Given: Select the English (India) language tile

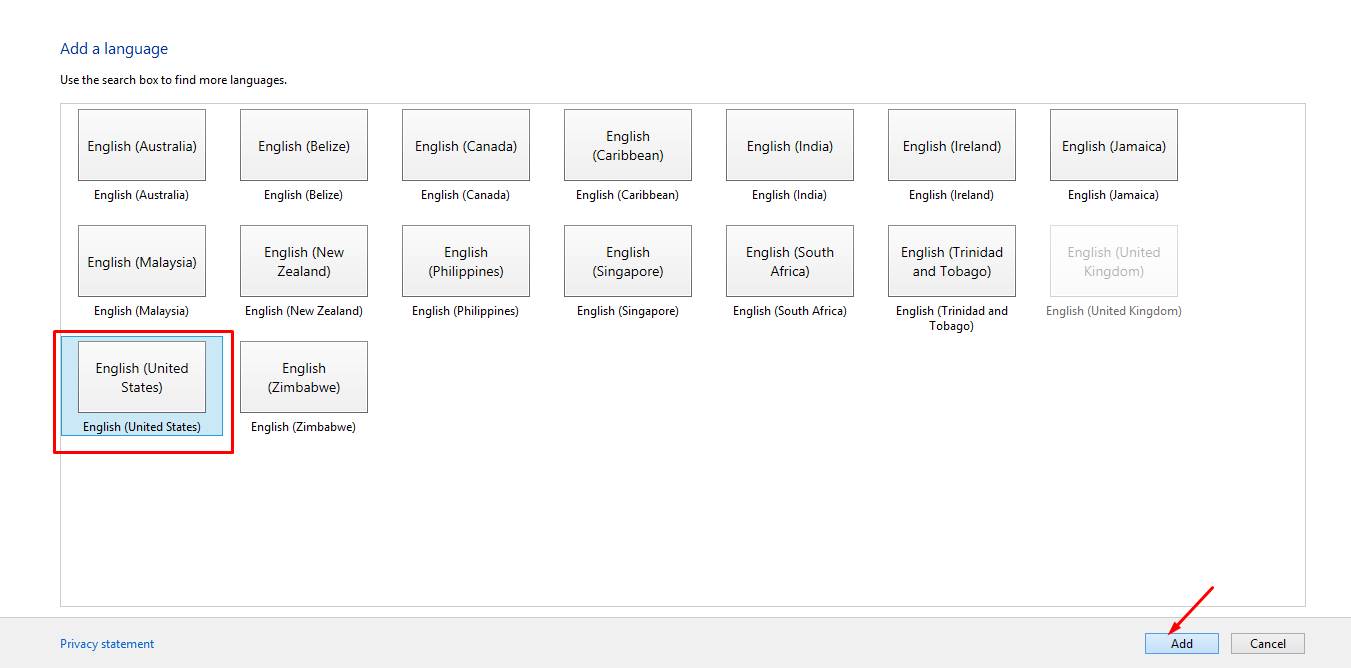Looking at the screenshot, I should click(x=790, y=146).
